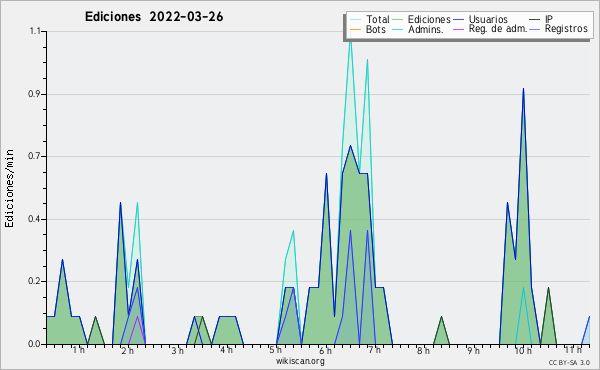Click the 0.7 y-axis value label
Screen dimensions: 600x370
[34, 156]
